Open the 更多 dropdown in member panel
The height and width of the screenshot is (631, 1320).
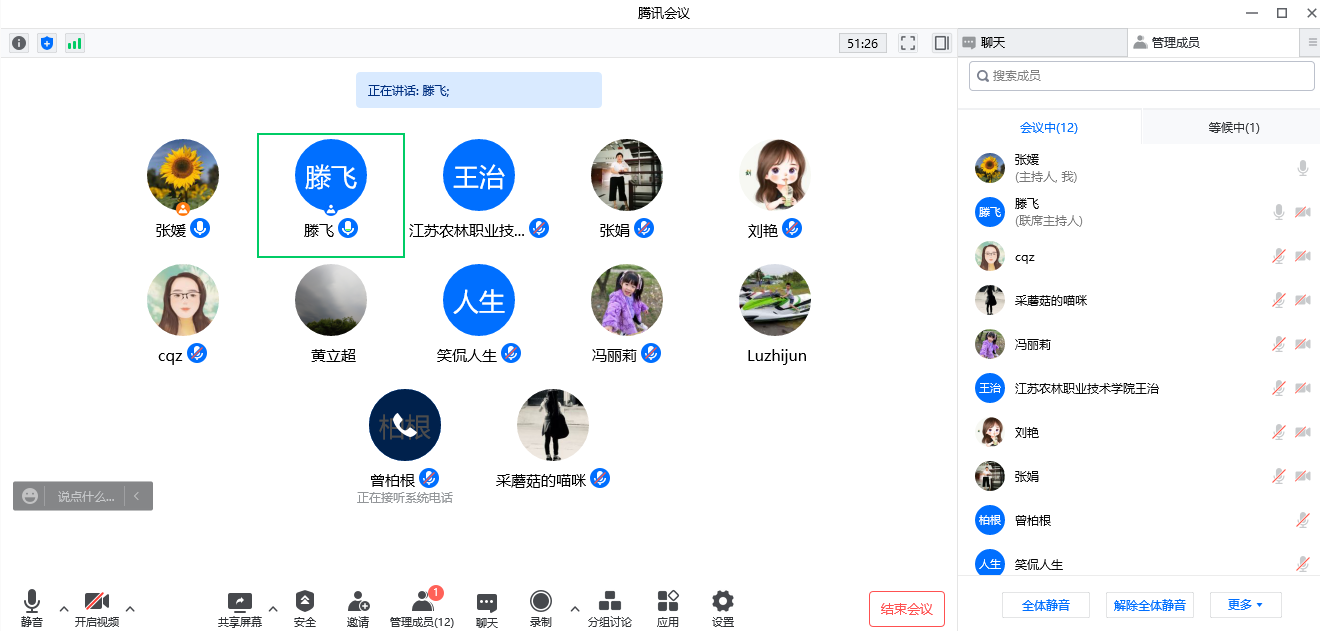click(x=1245, y=605)
